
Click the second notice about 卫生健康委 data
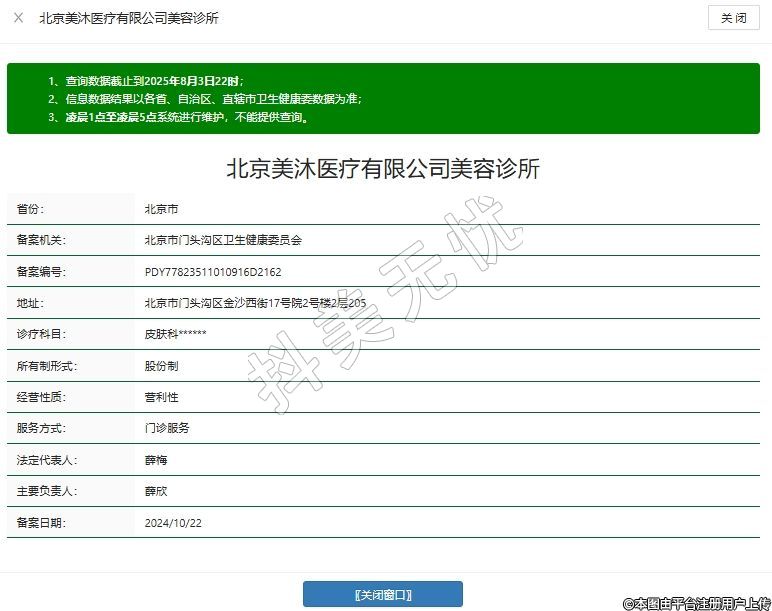(204, 99)
